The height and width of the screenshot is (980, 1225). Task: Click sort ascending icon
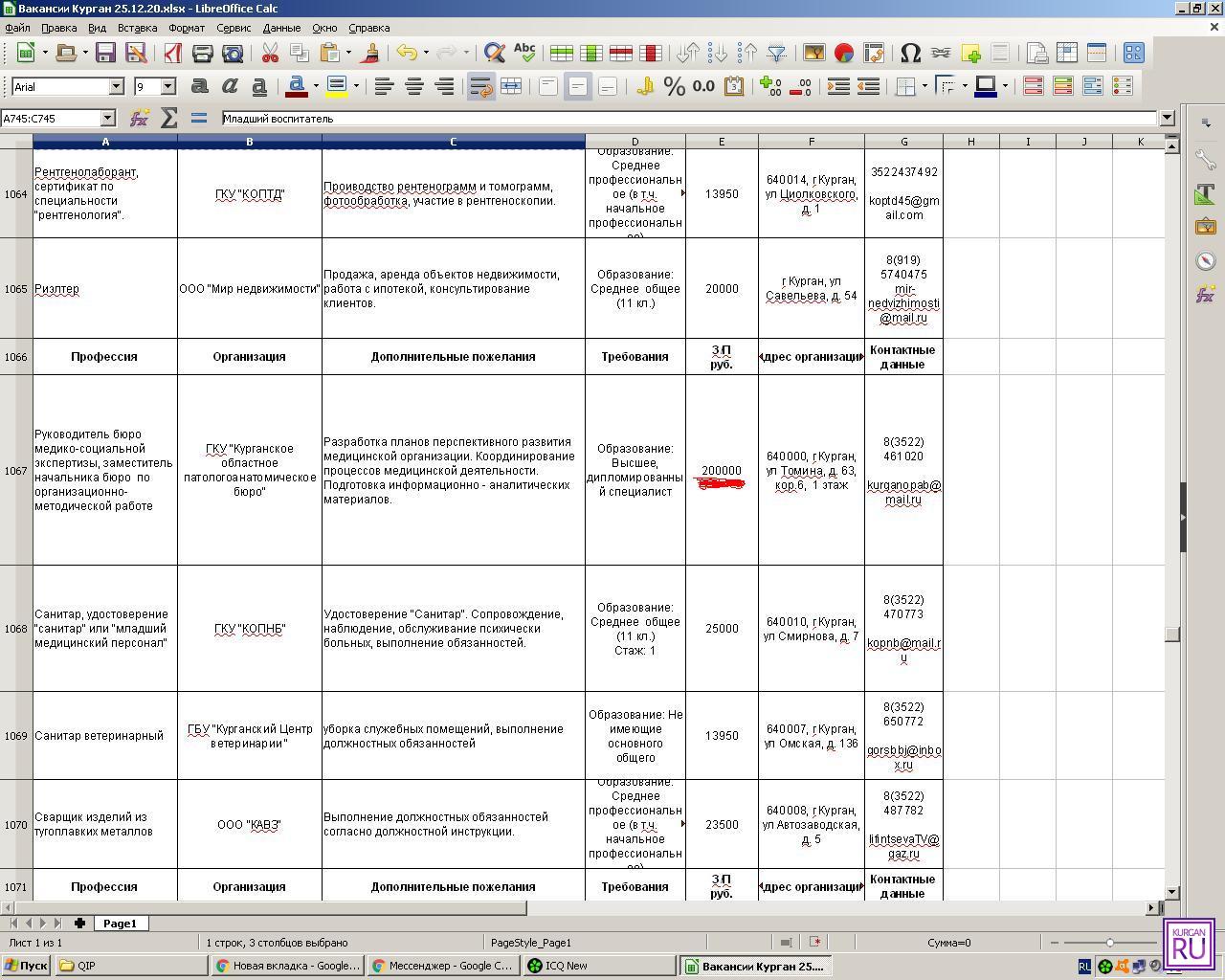coord(718,53)
